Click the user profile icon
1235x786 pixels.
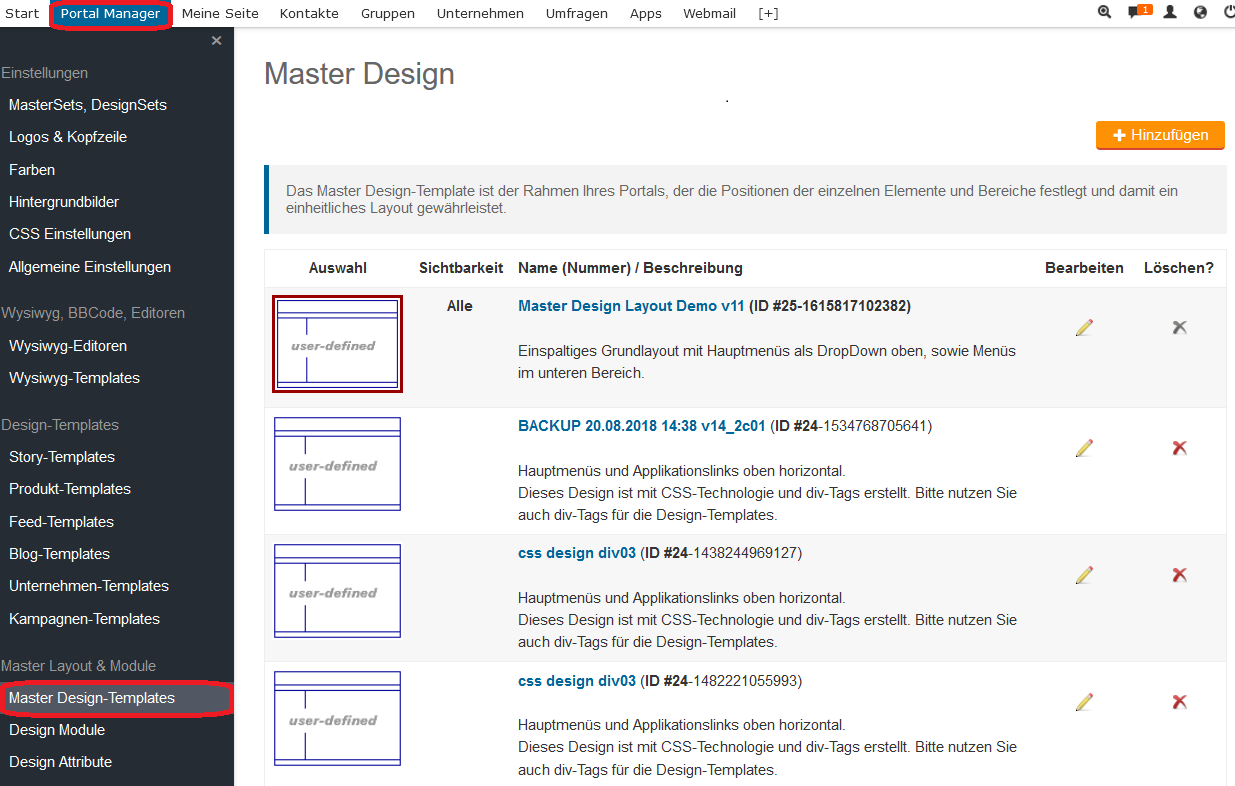tap(1170, 13)
